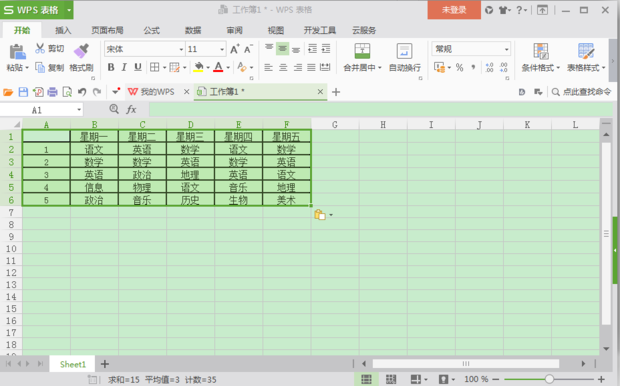Select the Format Painter brush
The width and height of the screenshot is (620, 386).
[x=81, y=51]
